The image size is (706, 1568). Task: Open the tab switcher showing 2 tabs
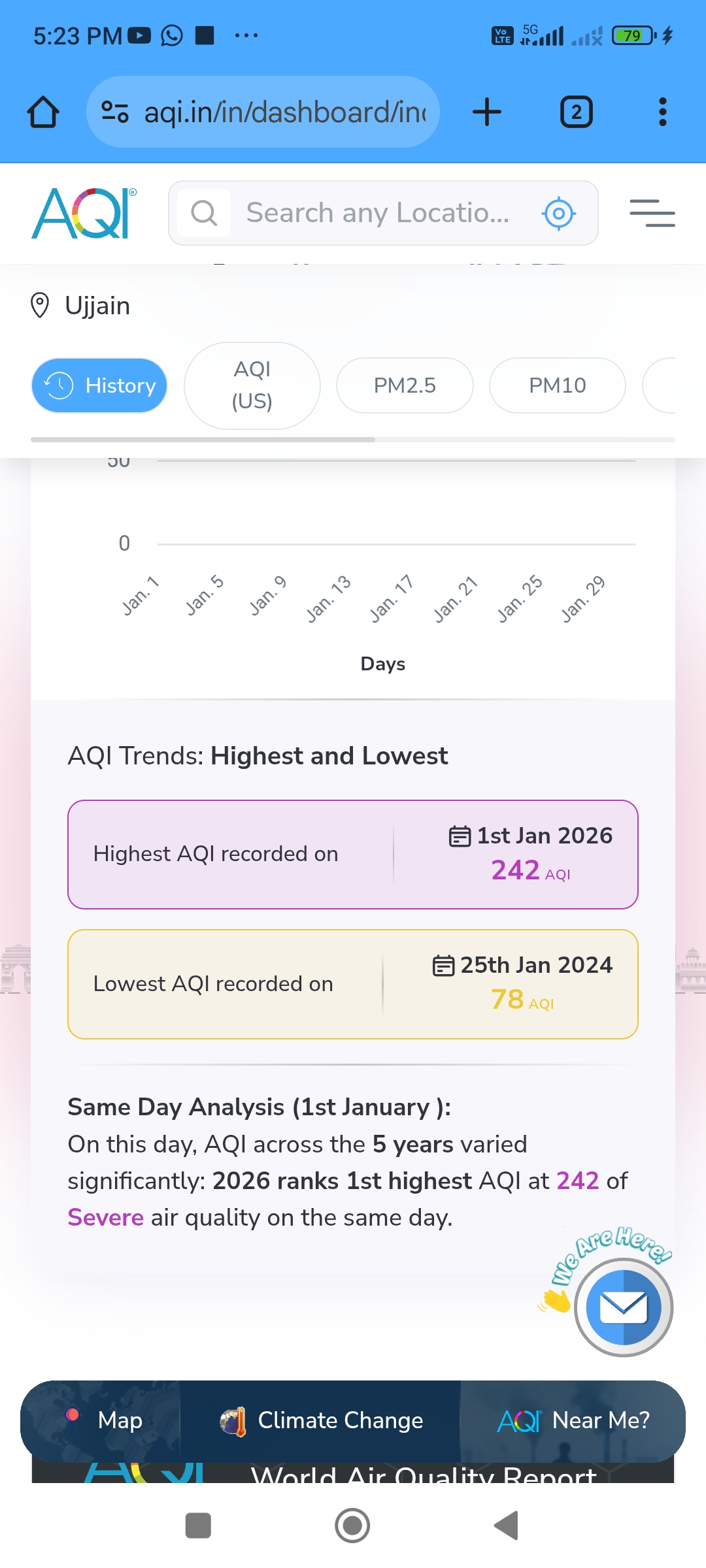[x=576, y=112]
